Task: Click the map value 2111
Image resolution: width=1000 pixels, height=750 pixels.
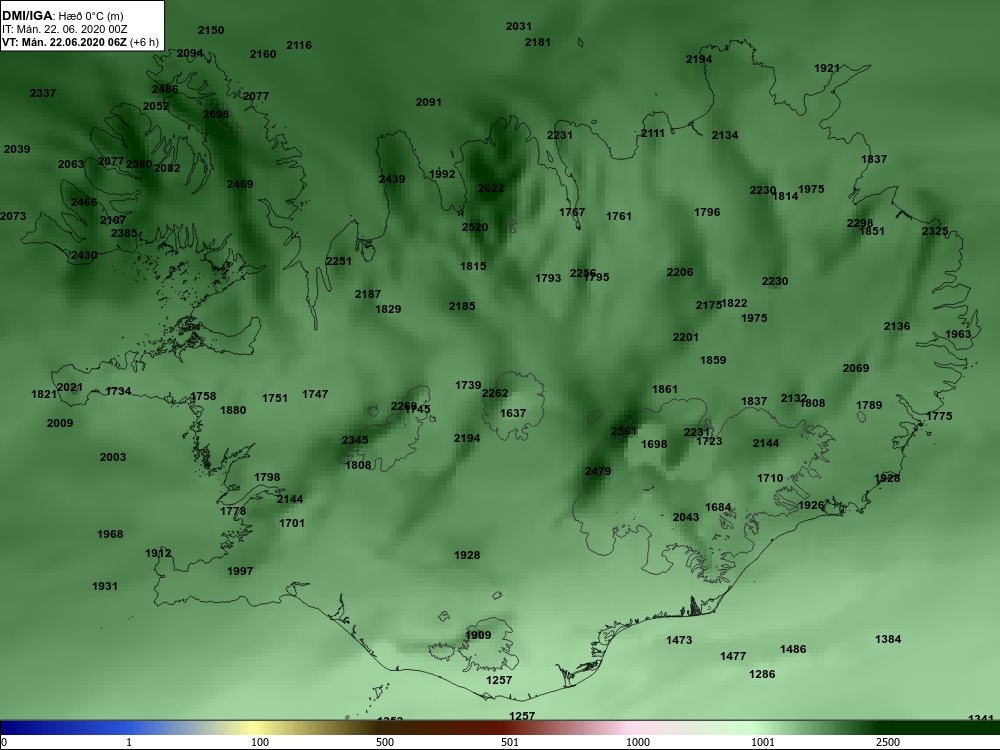Action: (652, 133)
